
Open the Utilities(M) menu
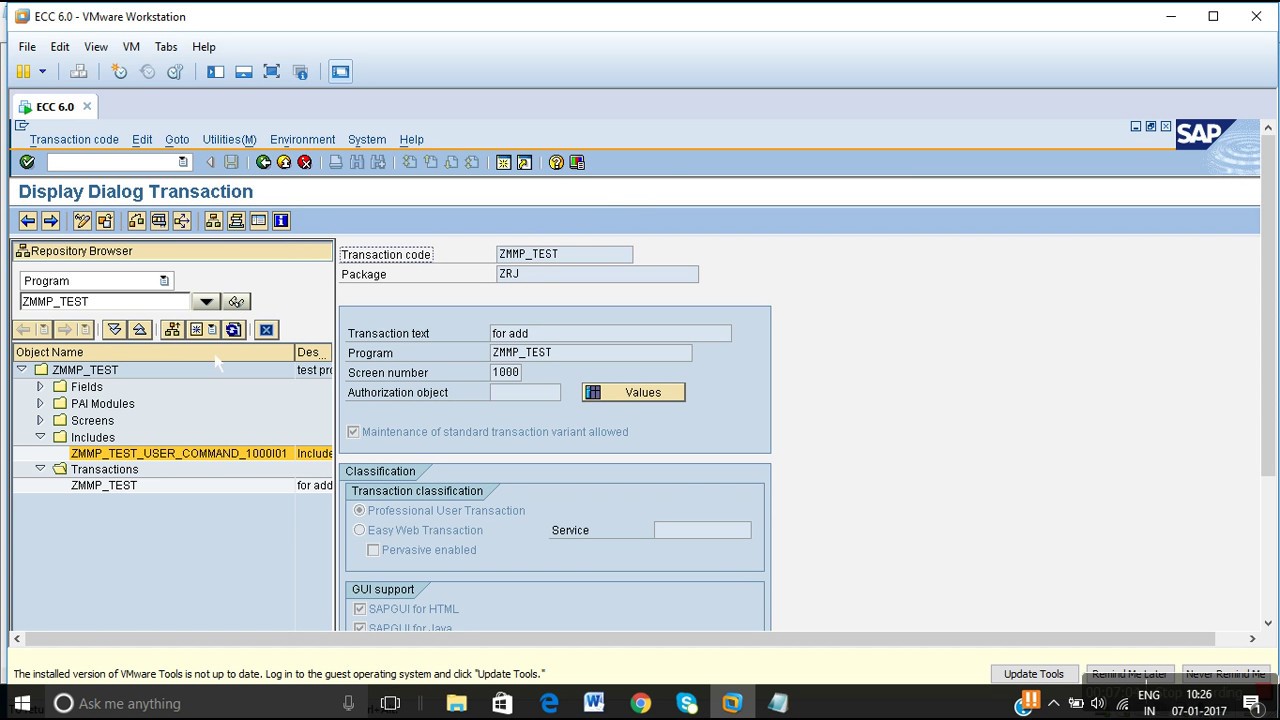[229, 140]
